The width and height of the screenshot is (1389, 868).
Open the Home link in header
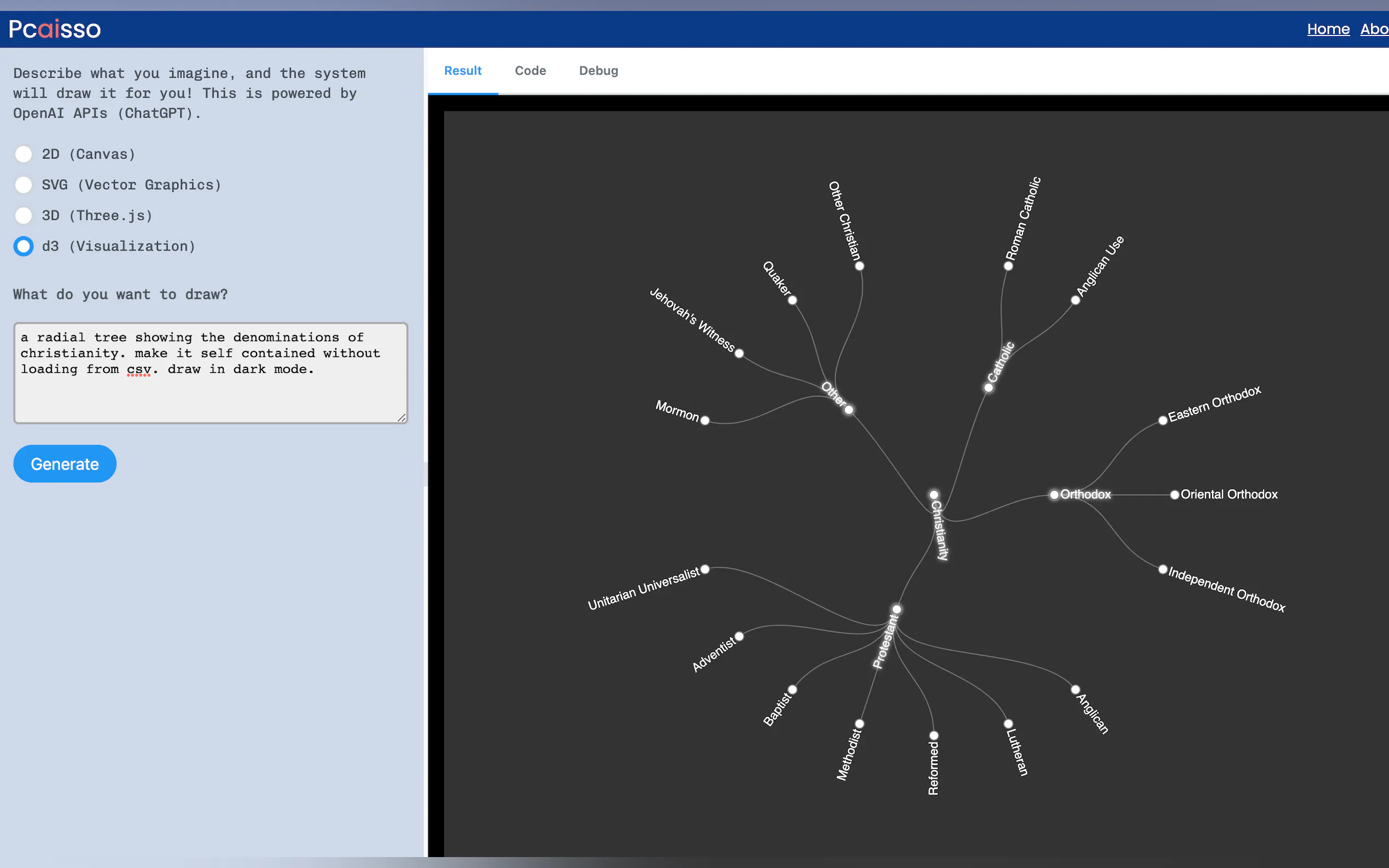(1328, 29)
